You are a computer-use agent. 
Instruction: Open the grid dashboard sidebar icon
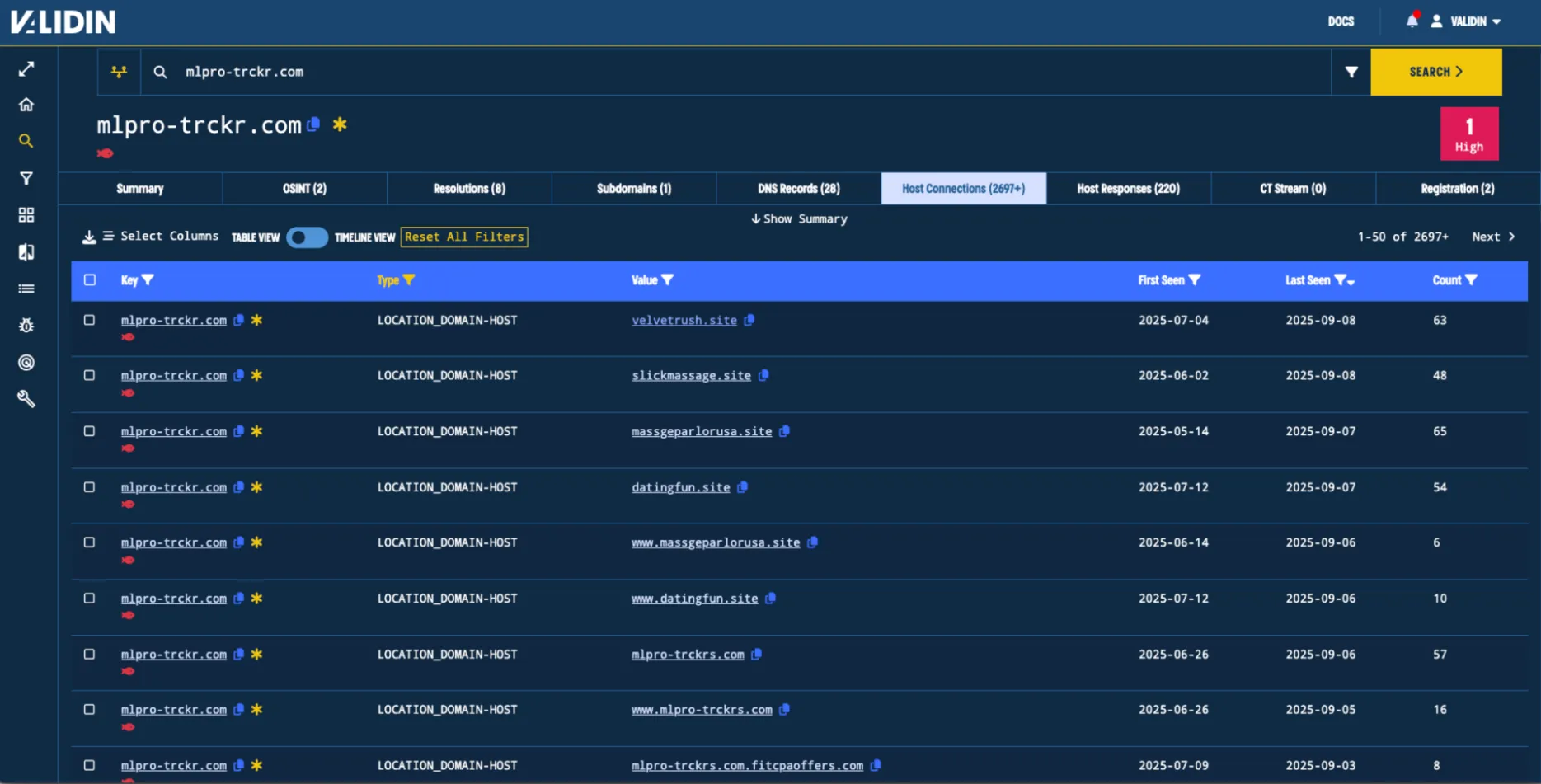point(26,215)
